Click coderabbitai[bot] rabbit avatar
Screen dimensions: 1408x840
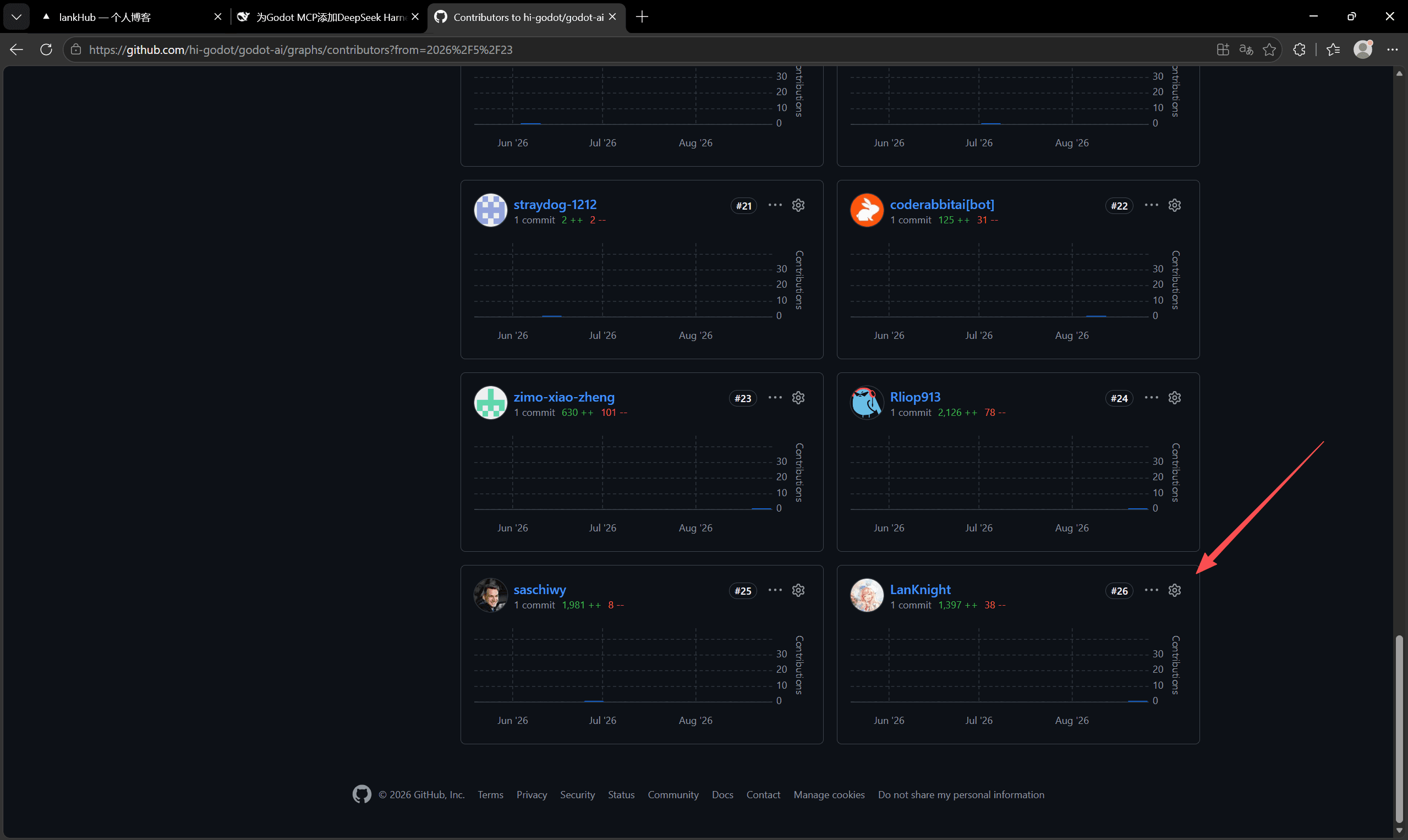867,210
